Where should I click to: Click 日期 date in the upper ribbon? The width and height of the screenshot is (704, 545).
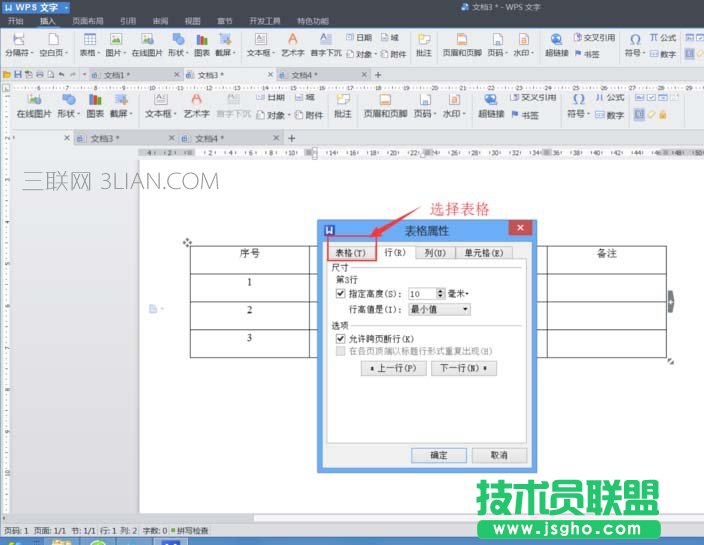(x=359, y=38)
